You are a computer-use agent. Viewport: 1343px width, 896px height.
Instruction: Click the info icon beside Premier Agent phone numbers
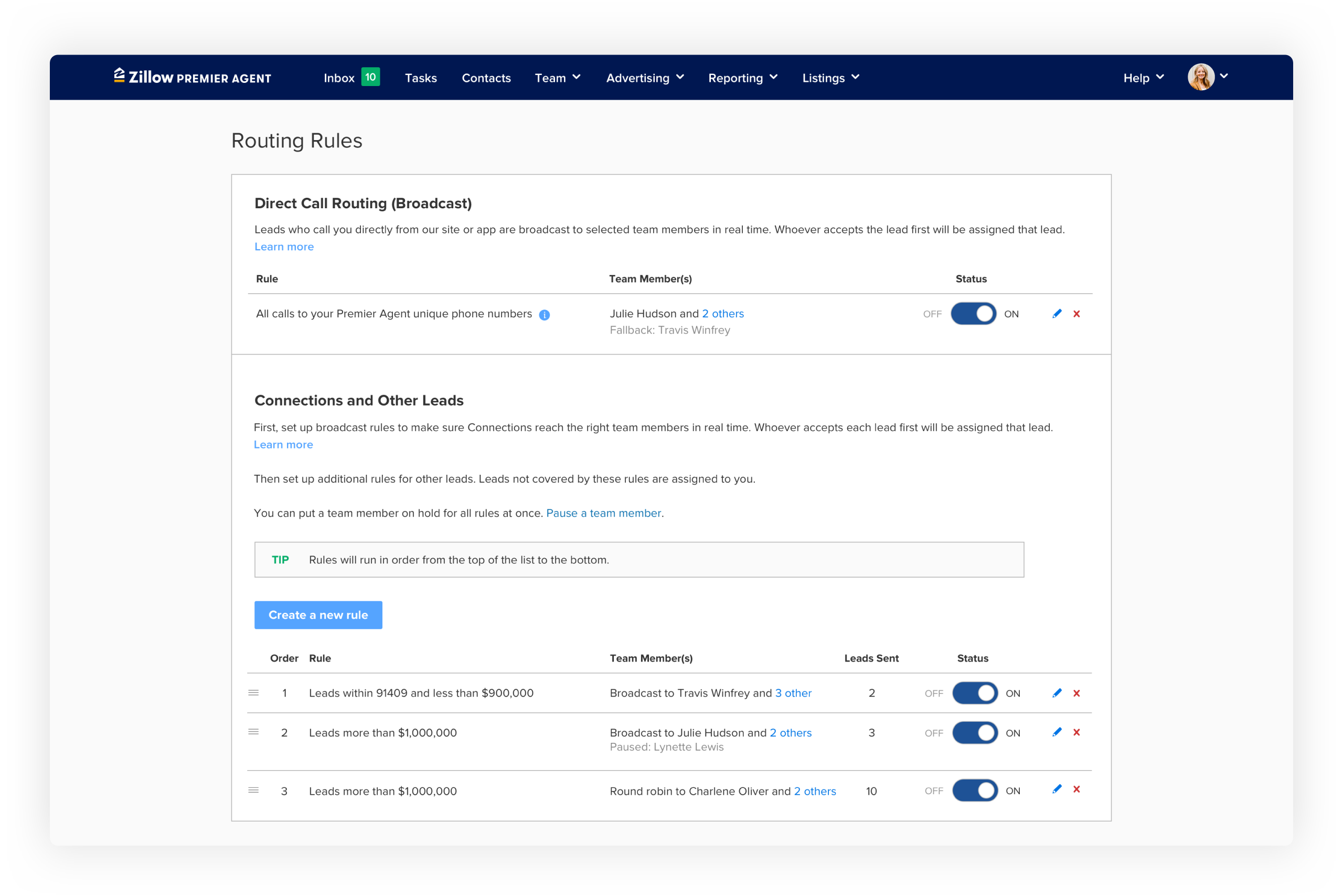pyautogui.click(x=544, y=315)
